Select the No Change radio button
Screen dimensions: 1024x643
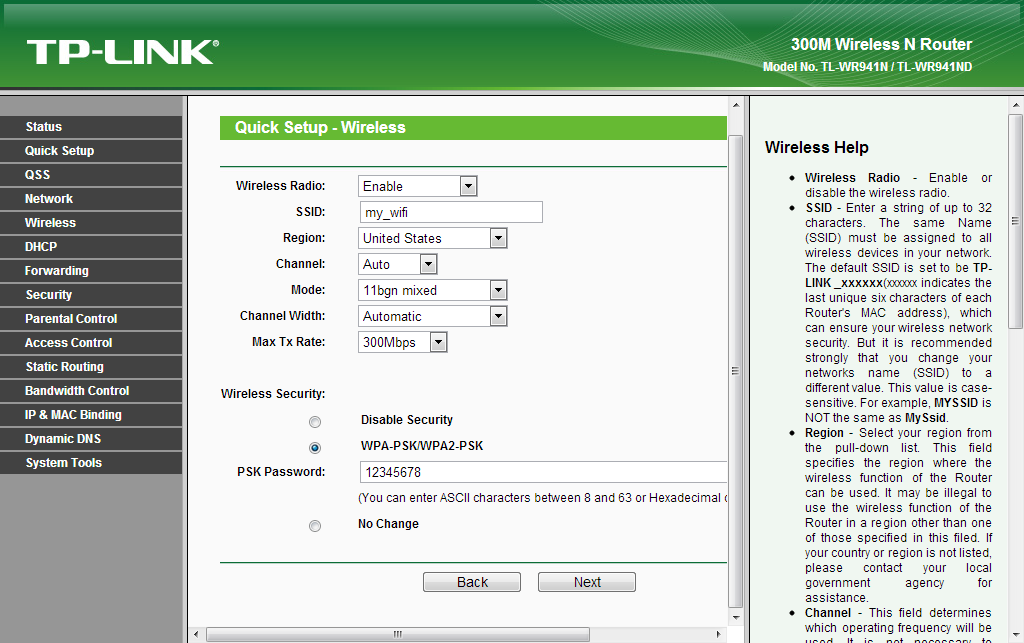coord(315,526)
